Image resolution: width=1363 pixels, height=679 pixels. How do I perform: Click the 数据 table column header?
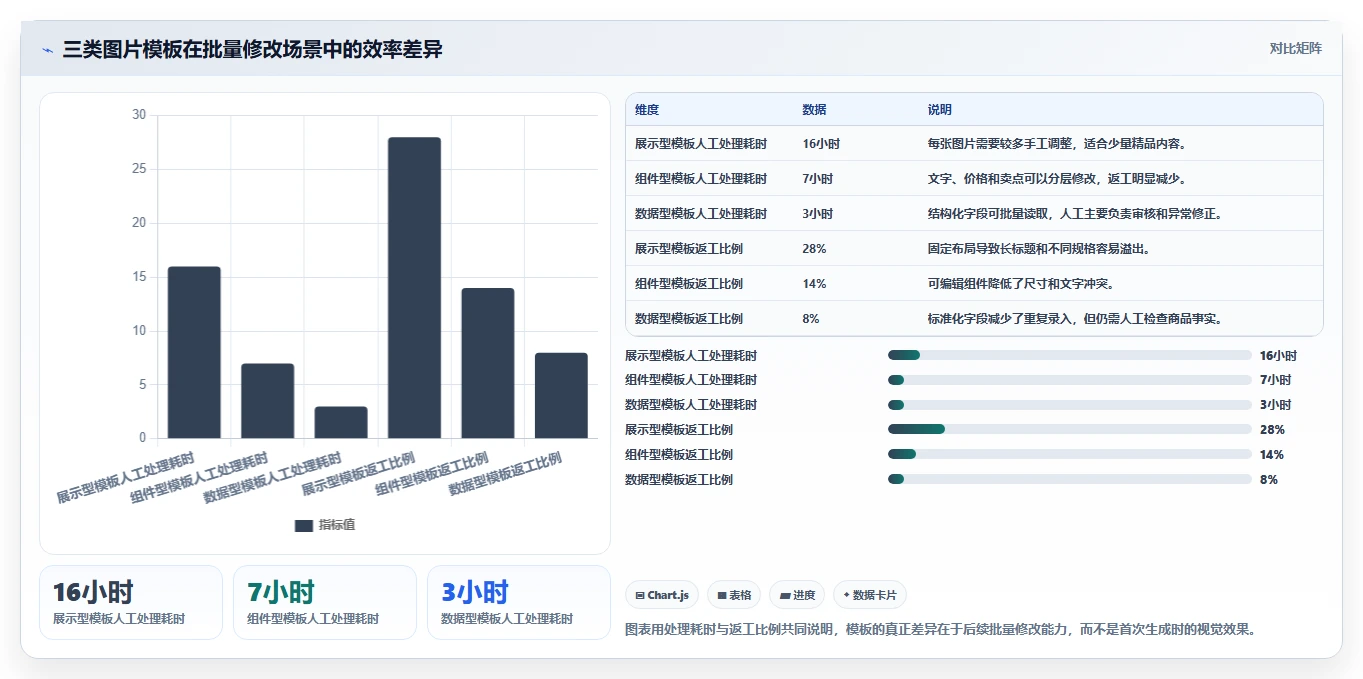pyautogui.click(x=815, y=110)
